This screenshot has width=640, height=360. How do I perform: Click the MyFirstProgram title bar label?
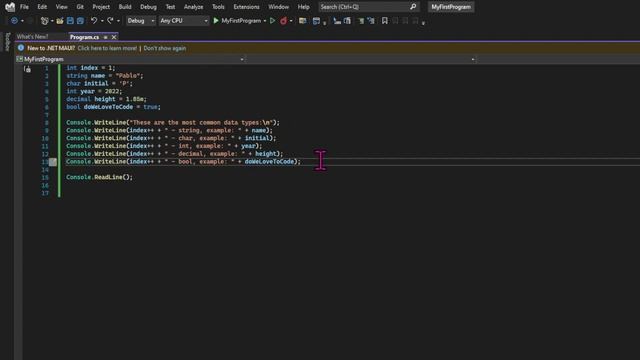click(x=451, y=7)
